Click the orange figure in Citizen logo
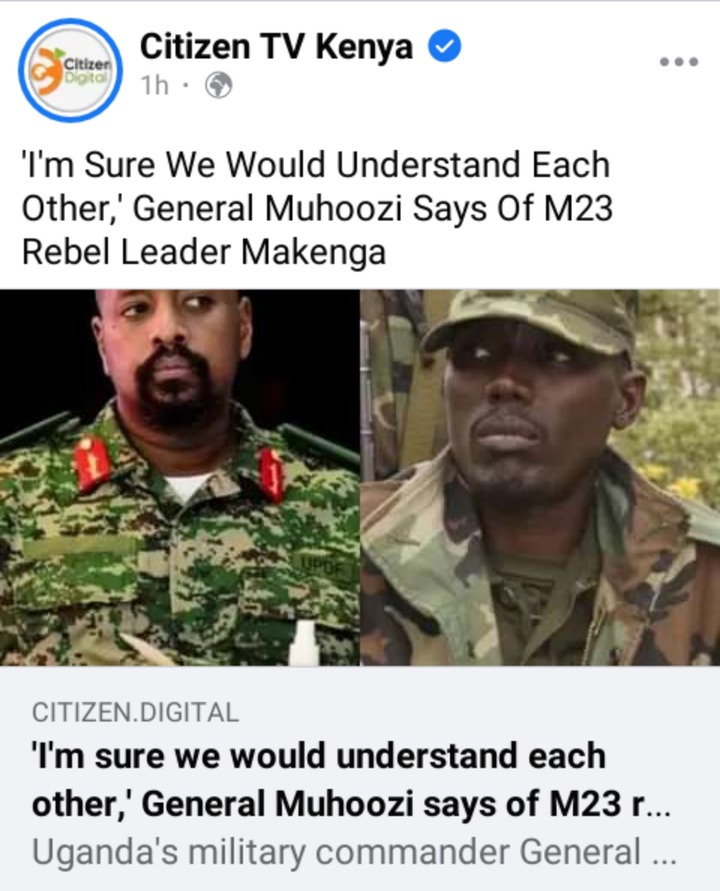 (48, 71)
